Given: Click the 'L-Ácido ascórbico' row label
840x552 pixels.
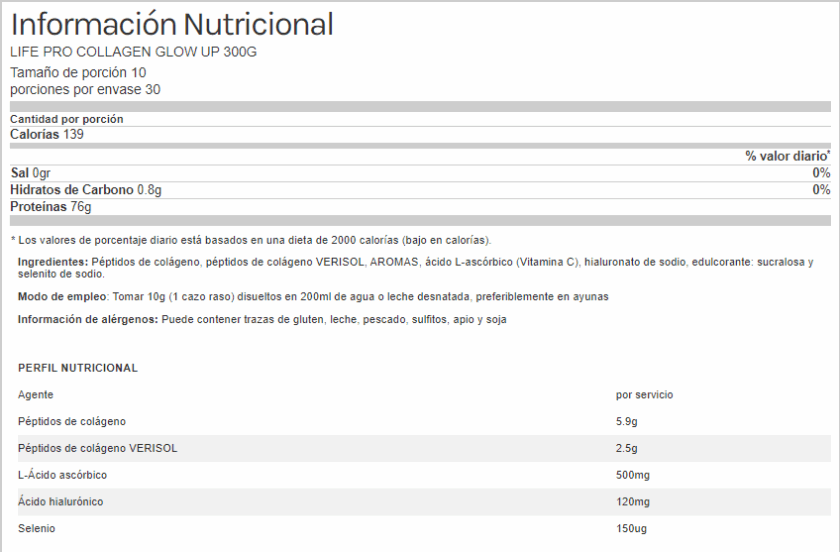Looking at the screenshot, I should (x=62, y=474).
